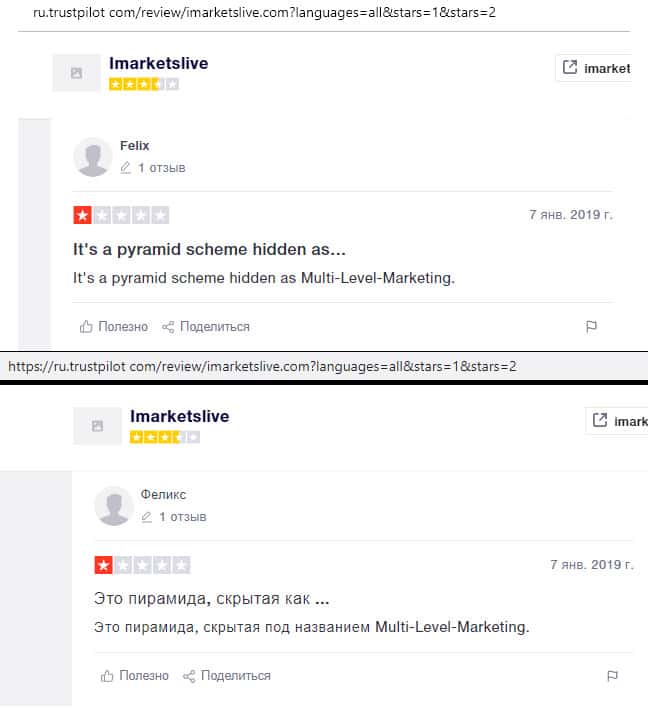Viewport: 648px width, 721px height.
Task: Click the thumbs-up icon in the bottom review
Action: pos(108,676)
